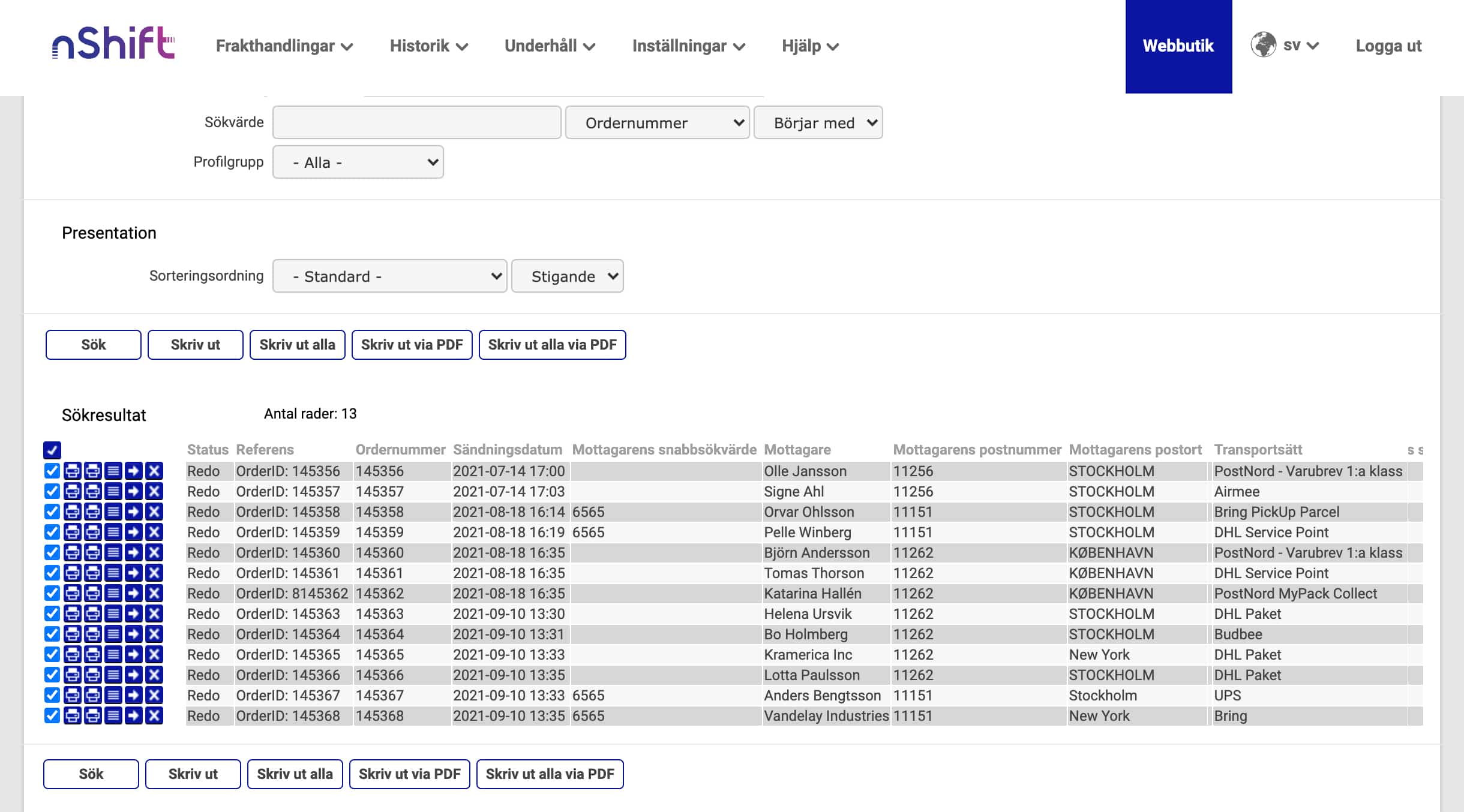Open the Stigande sort direction dropdown
1464x812 pixels.
pos(567,276)
